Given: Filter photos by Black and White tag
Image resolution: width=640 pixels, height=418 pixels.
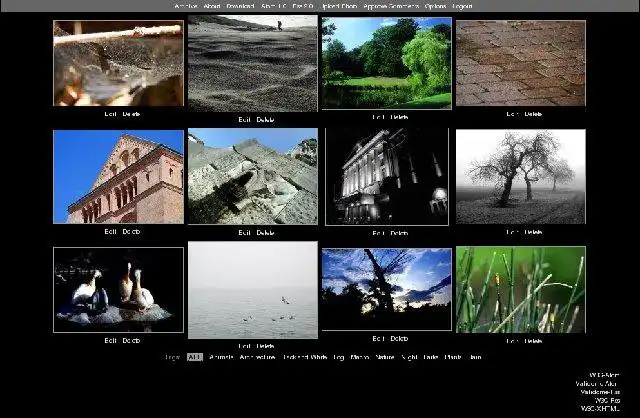Looking at the screenshot, I should pyautogui.click(x=305, y=357).
